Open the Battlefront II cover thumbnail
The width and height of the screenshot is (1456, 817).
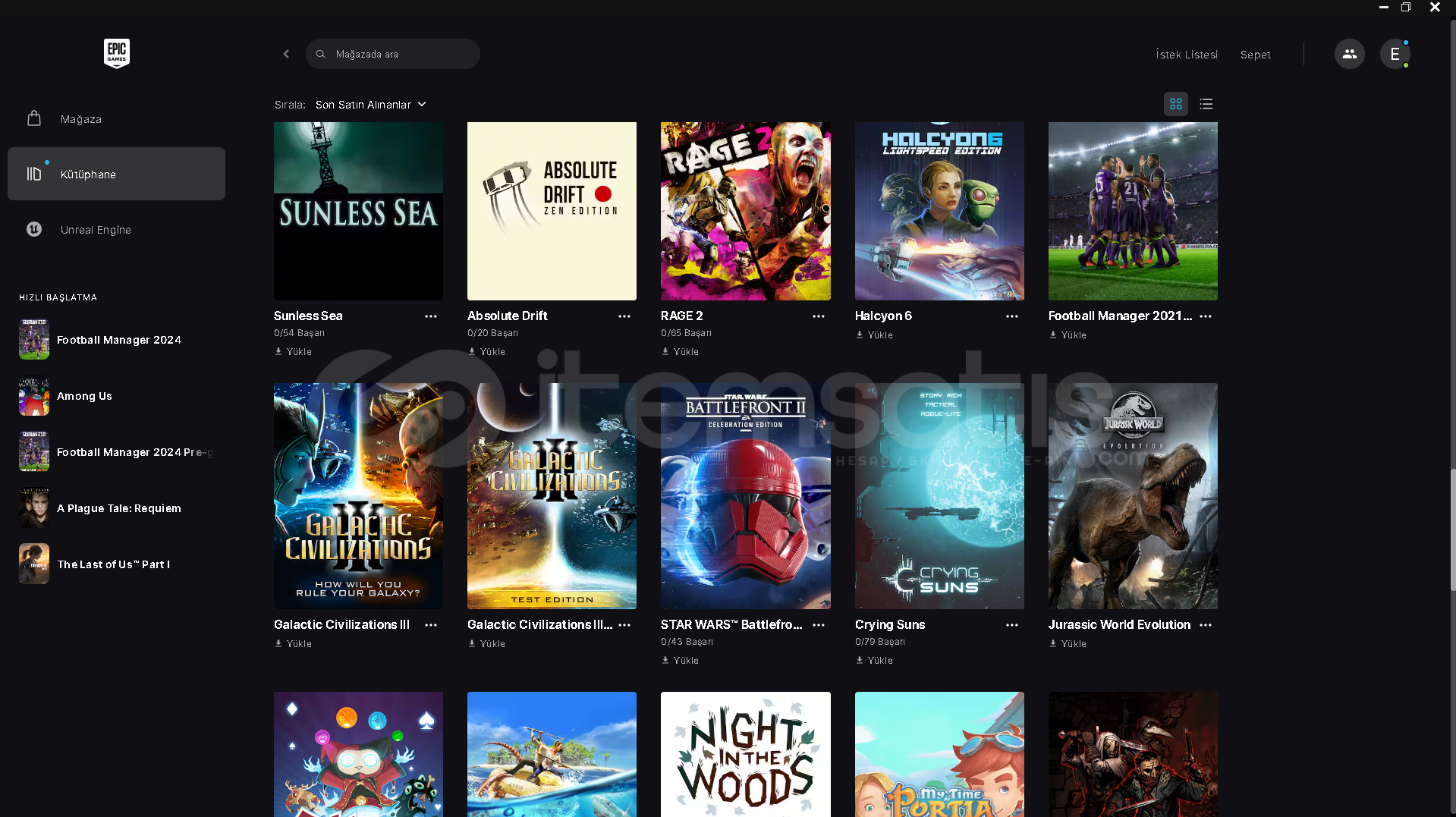pos(745,496)
